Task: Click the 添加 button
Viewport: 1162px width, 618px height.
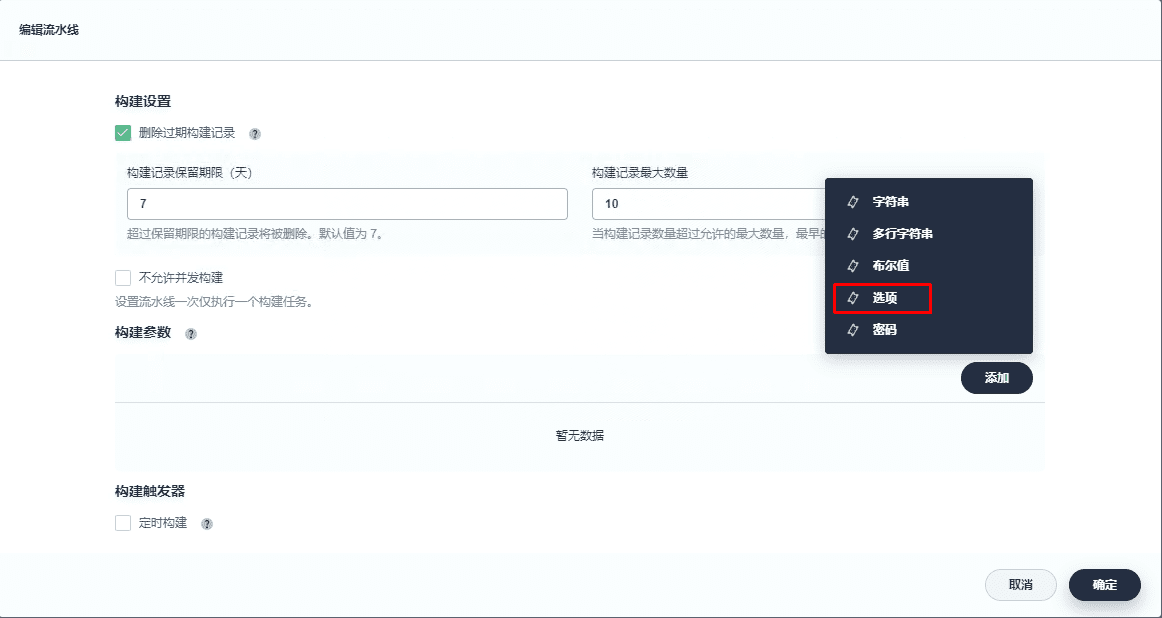Action: tap(997, 378)
